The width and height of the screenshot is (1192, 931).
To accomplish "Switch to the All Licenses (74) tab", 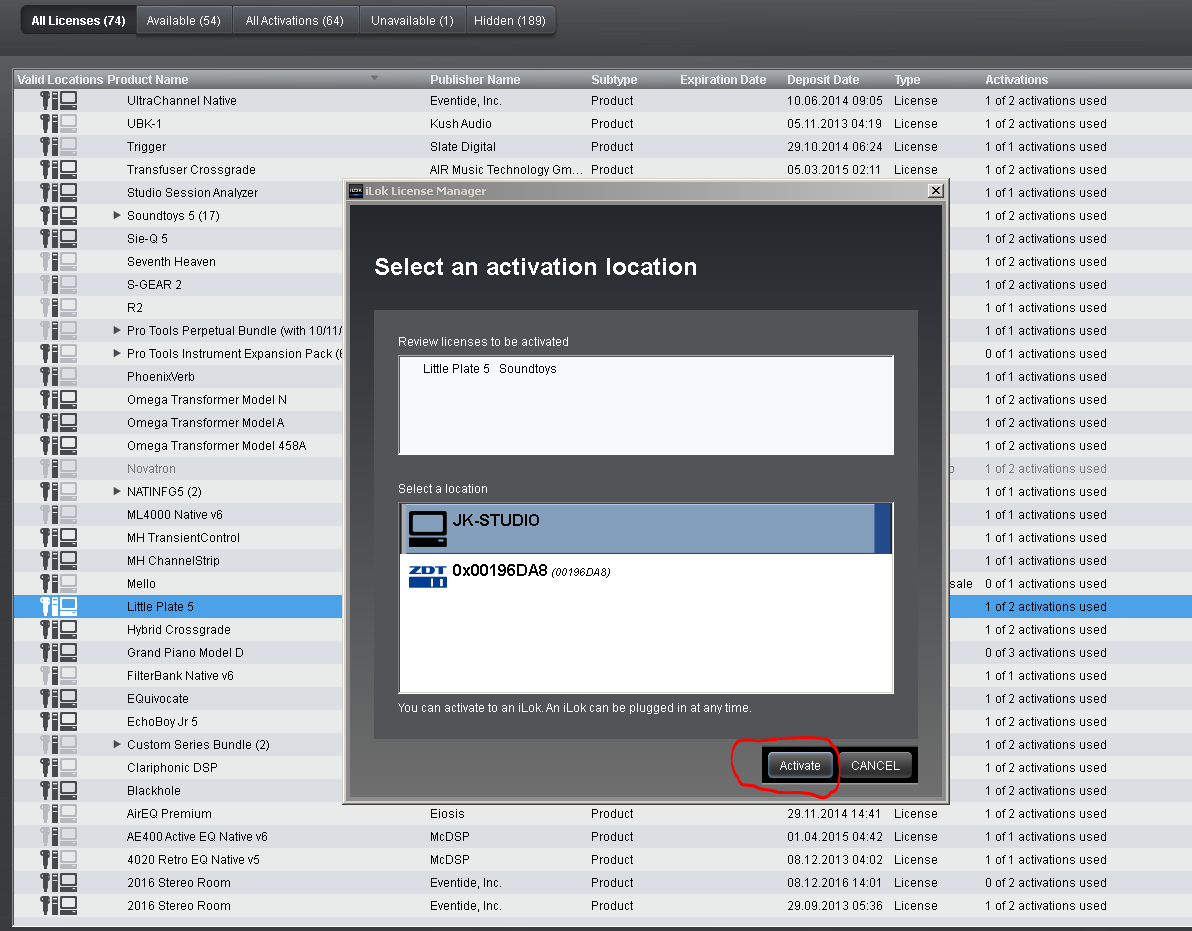I will pyautogui.click(x=78, y=21).
